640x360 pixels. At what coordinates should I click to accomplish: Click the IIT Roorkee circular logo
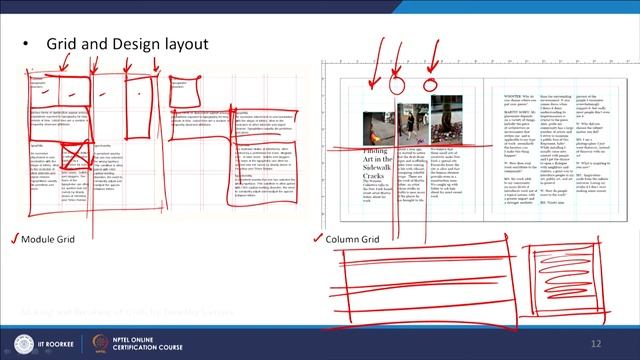(x=24, y=344)
